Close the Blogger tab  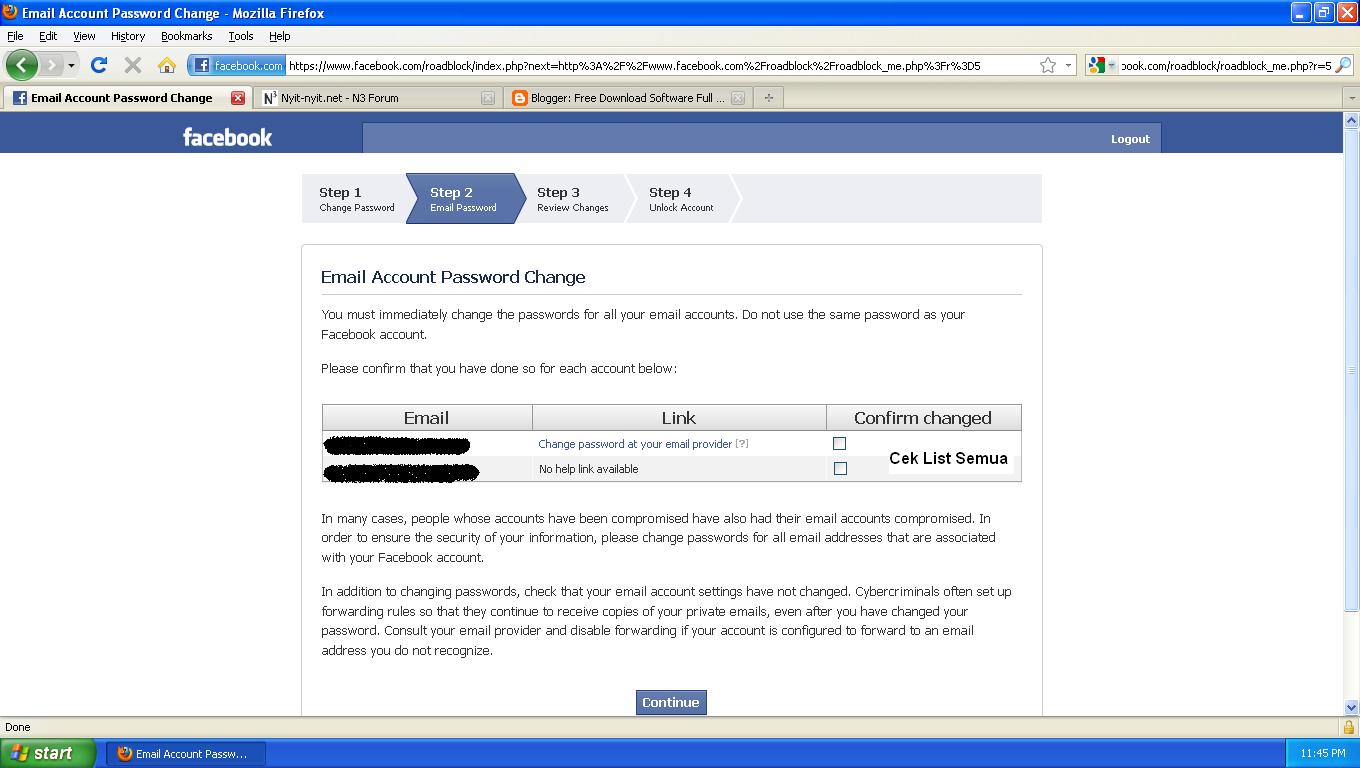click(737, 98)
